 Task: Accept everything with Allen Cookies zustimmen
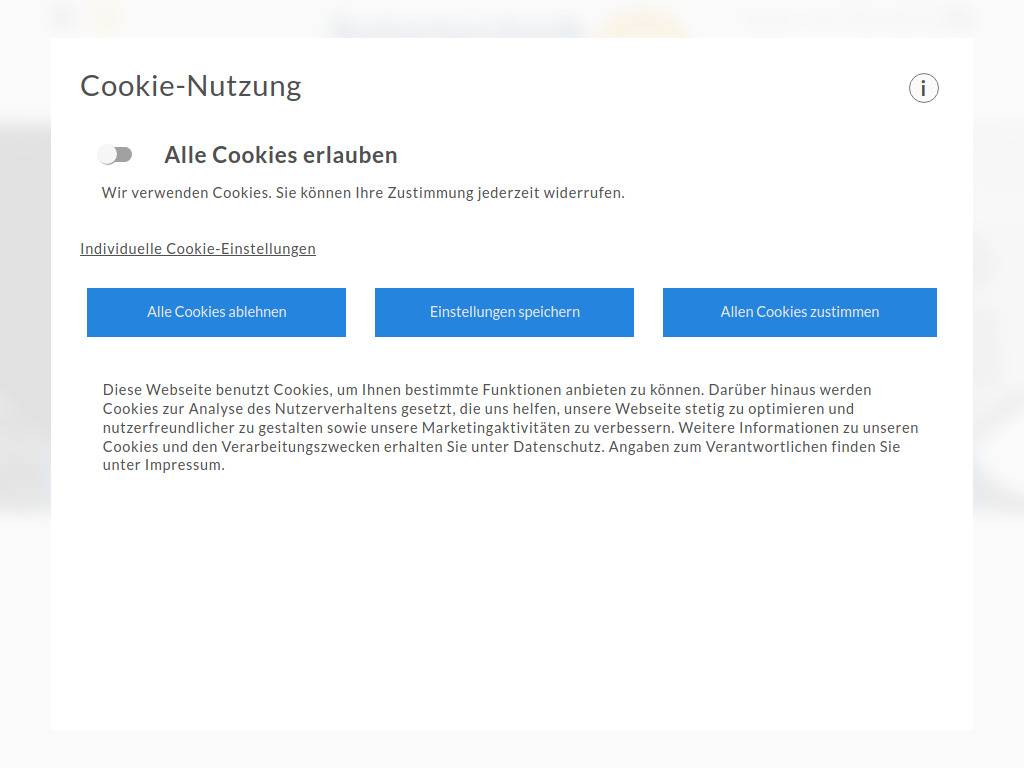point(799,312)
